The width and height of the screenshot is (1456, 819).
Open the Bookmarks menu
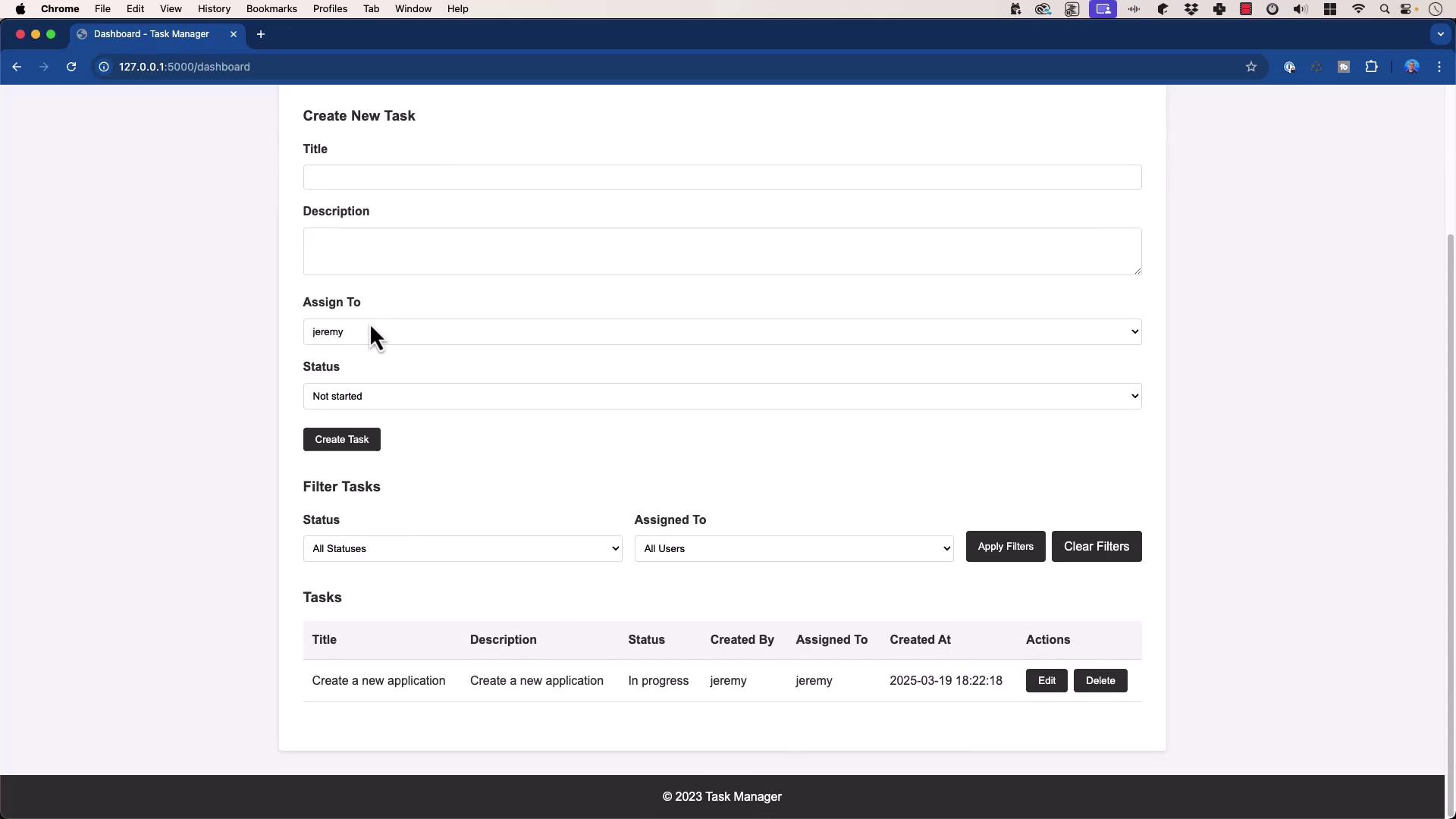[x=271, y=9]
